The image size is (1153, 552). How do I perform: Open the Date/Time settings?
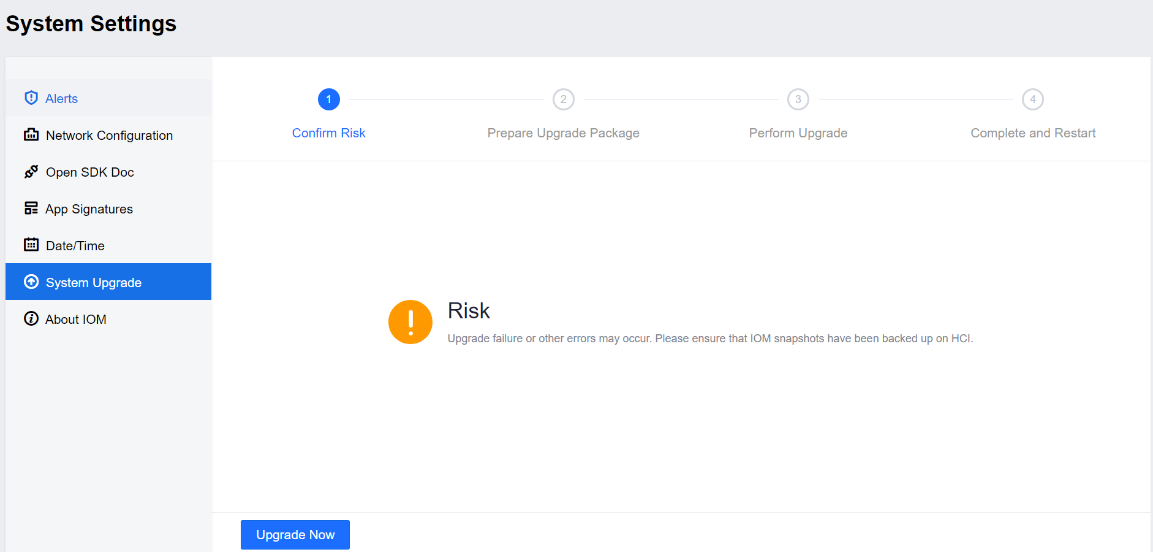75,245
